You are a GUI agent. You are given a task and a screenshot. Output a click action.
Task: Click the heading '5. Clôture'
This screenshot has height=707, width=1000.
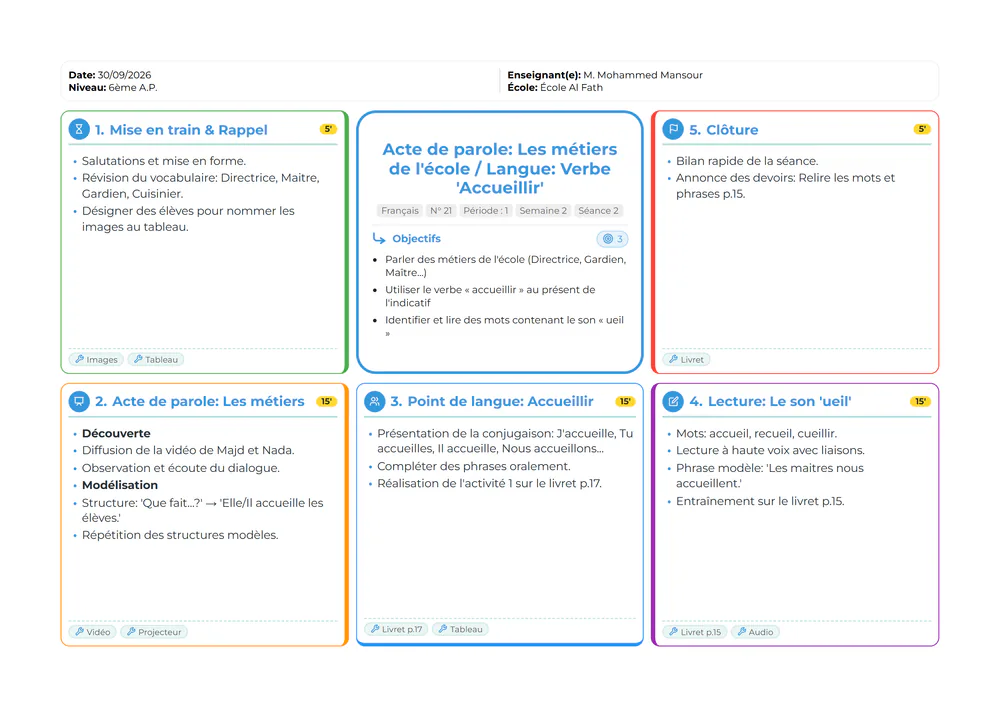724,129
